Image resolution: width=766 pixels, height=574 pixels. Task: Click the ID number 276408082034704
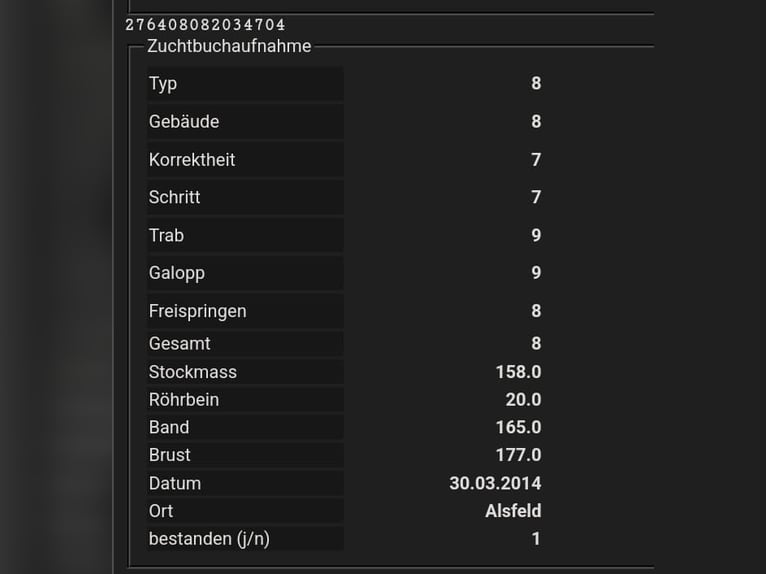tap(205, 25)
